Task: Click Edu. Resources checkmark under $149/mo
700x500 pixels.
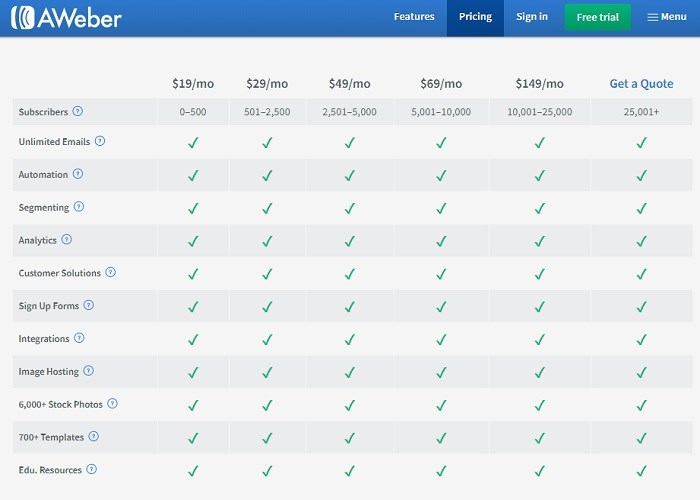Action: [539, 471]
